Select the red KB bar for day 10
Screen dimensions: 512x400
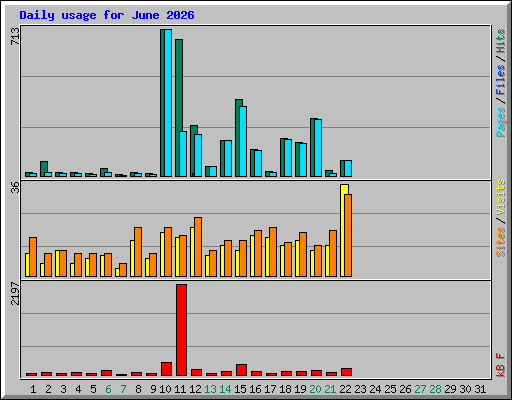[166, 369]
